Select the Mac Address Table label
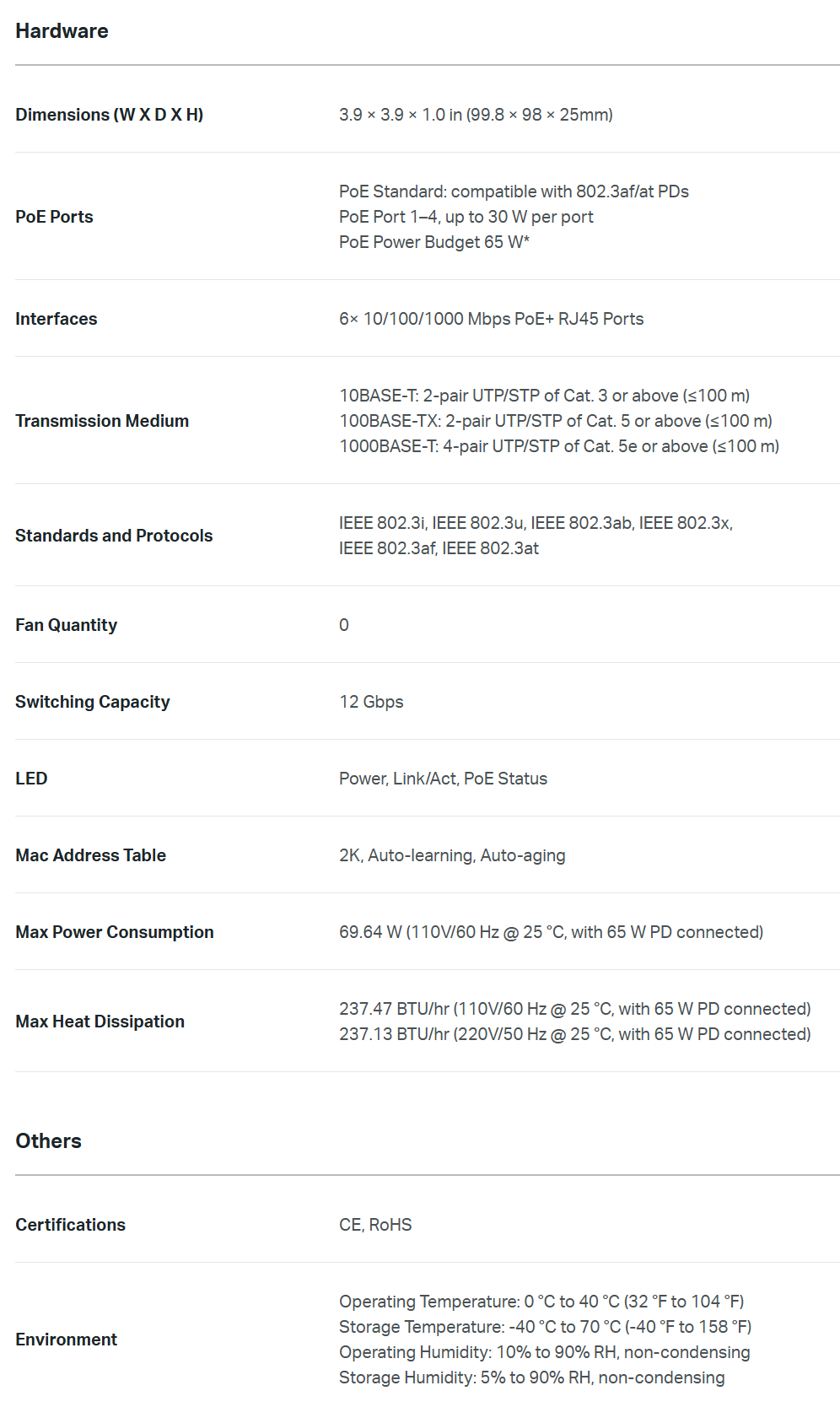The image size is (840, 1407). click(90, 855)
